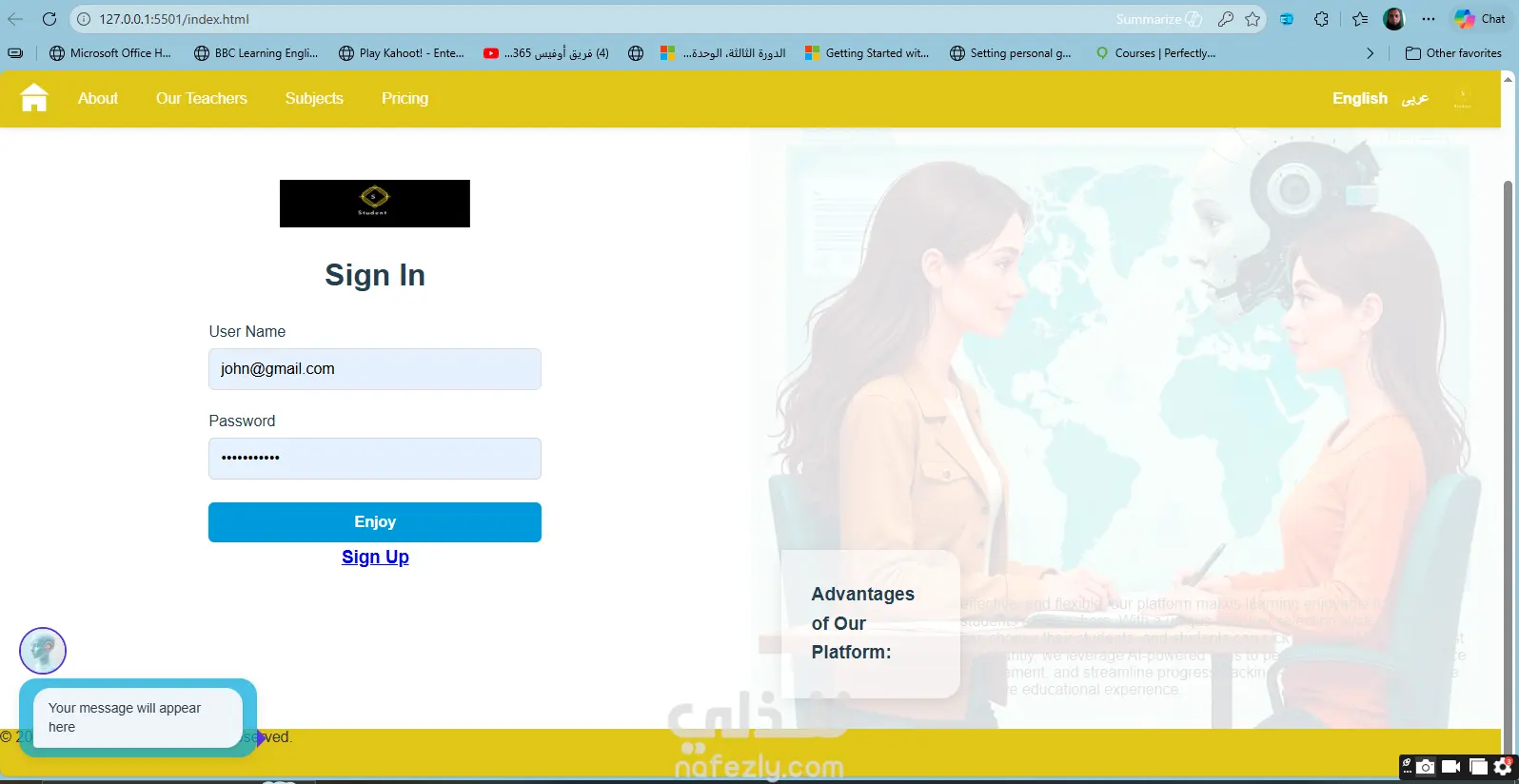Screen dimensions: 1519x784
Task: Click the 'Your message will appear here' bubble
Action: (x=138, y=717)
